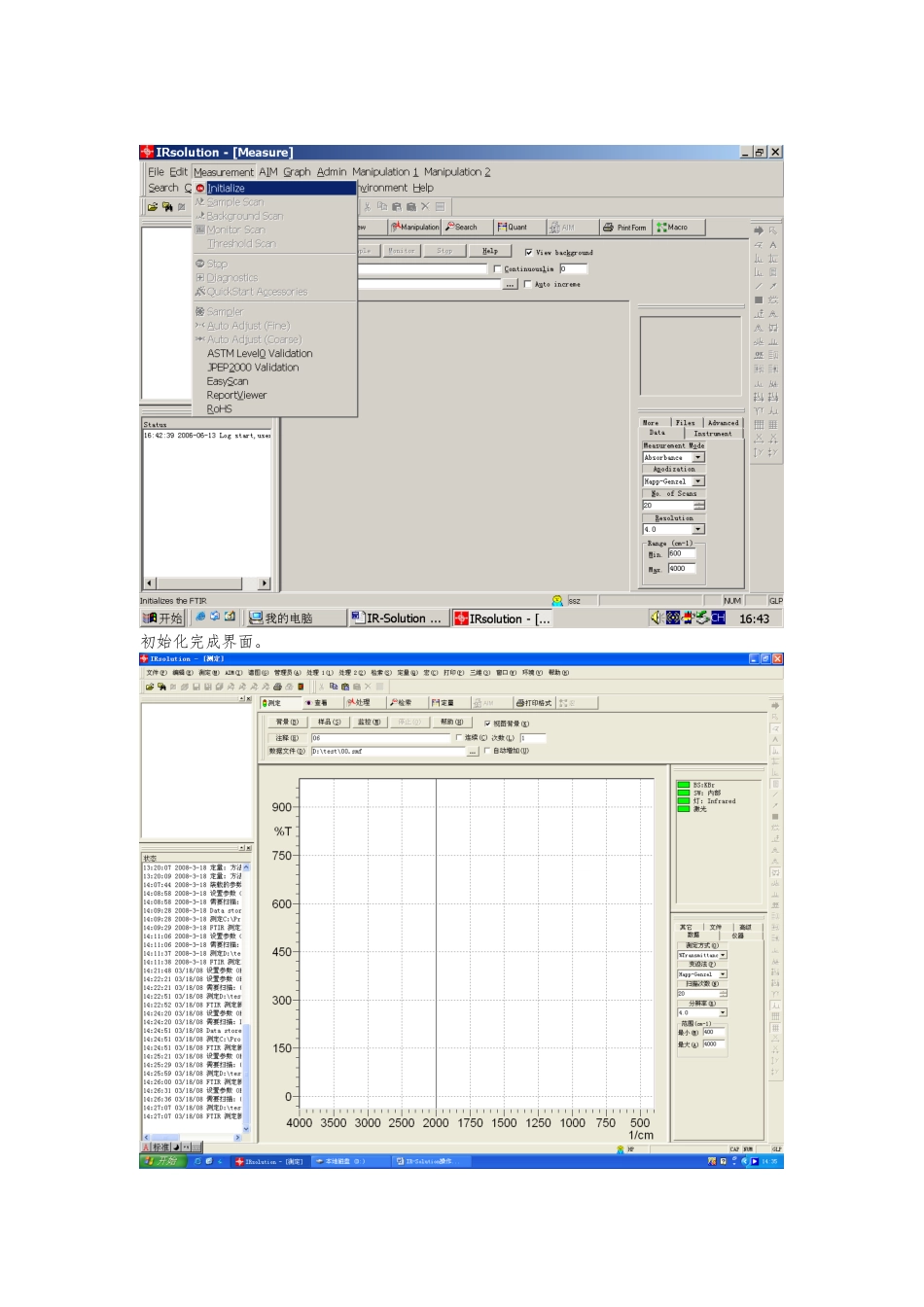This screenshot has width=924, height=1307.
Task: Click Max range field in upper window
Action: point(681,569)
